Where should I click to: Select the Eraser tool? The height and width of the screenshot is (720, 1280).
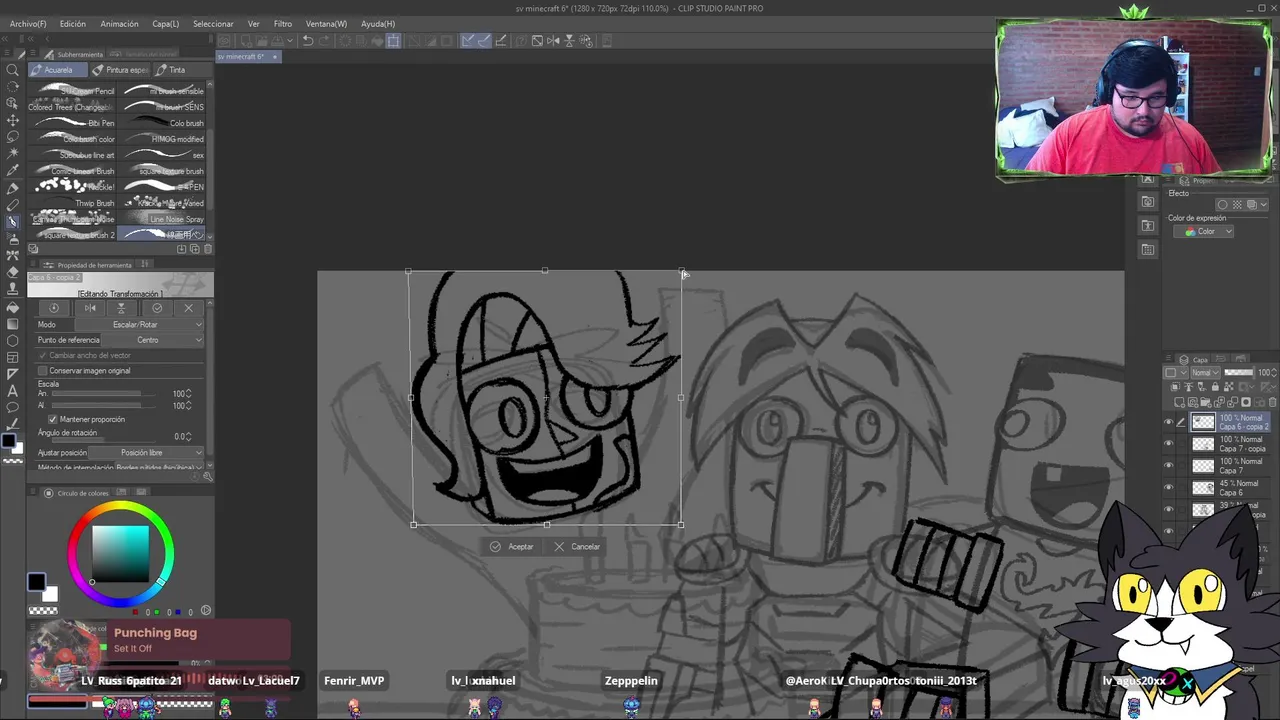(12, 272)
